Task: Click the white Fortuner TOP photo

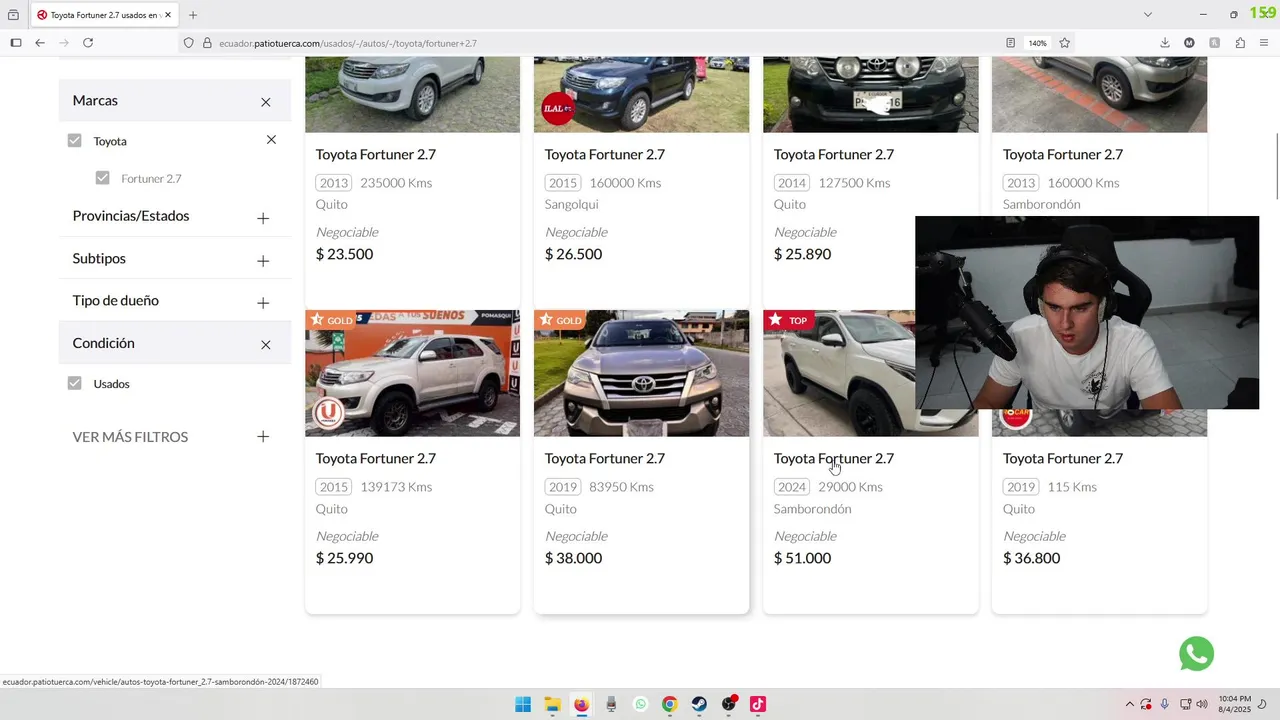Action: coord(839,373)
